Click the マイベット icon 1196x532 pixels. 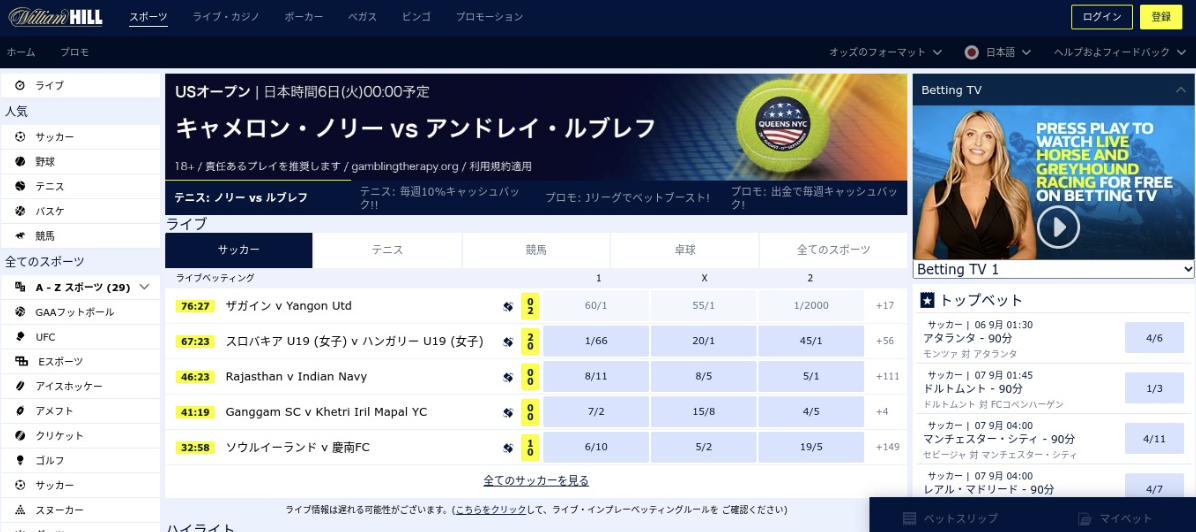1084,518
